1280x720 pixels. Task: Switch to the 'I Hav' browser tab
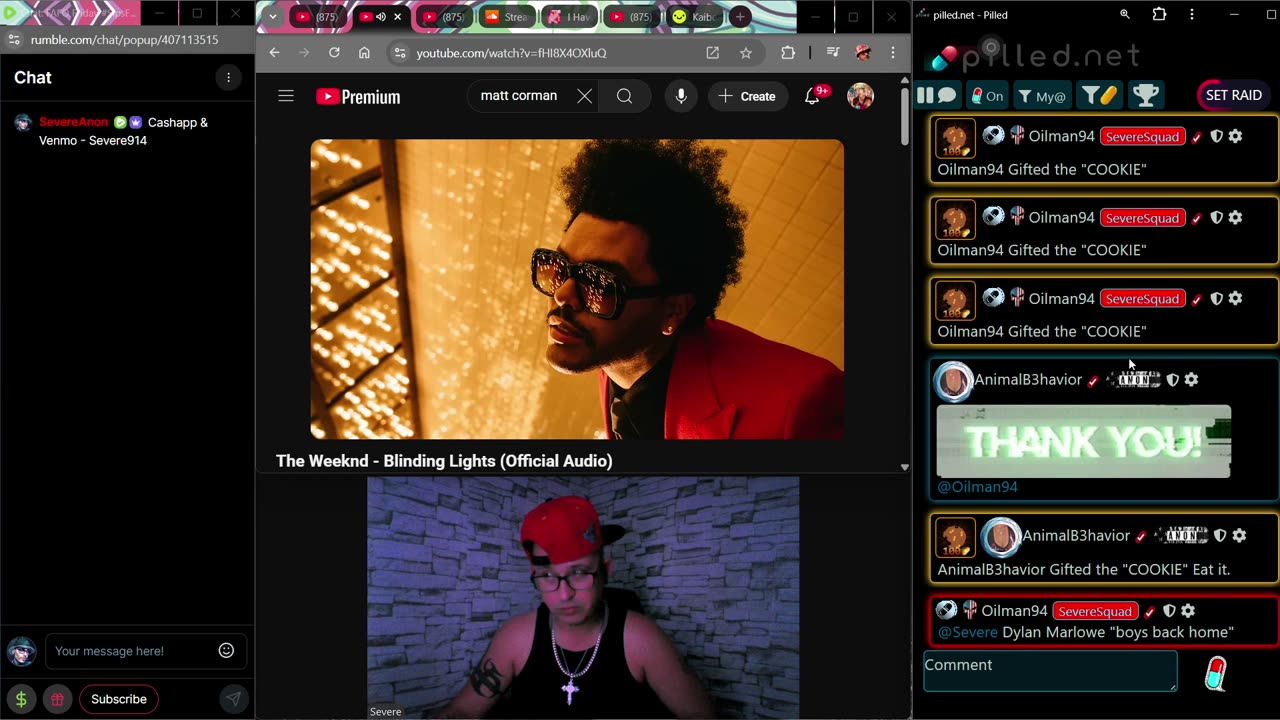coord(570,17)
